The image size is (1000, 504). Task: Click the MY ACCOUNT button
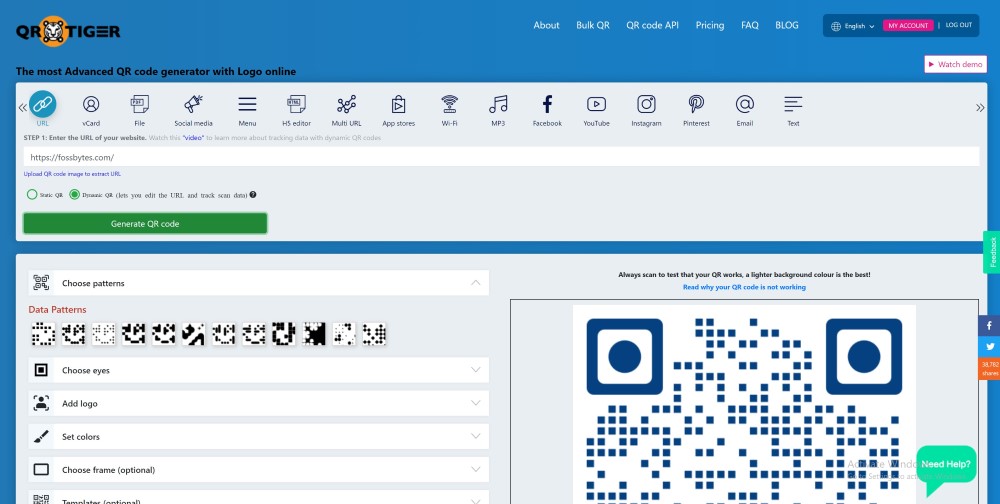[908, 26]
